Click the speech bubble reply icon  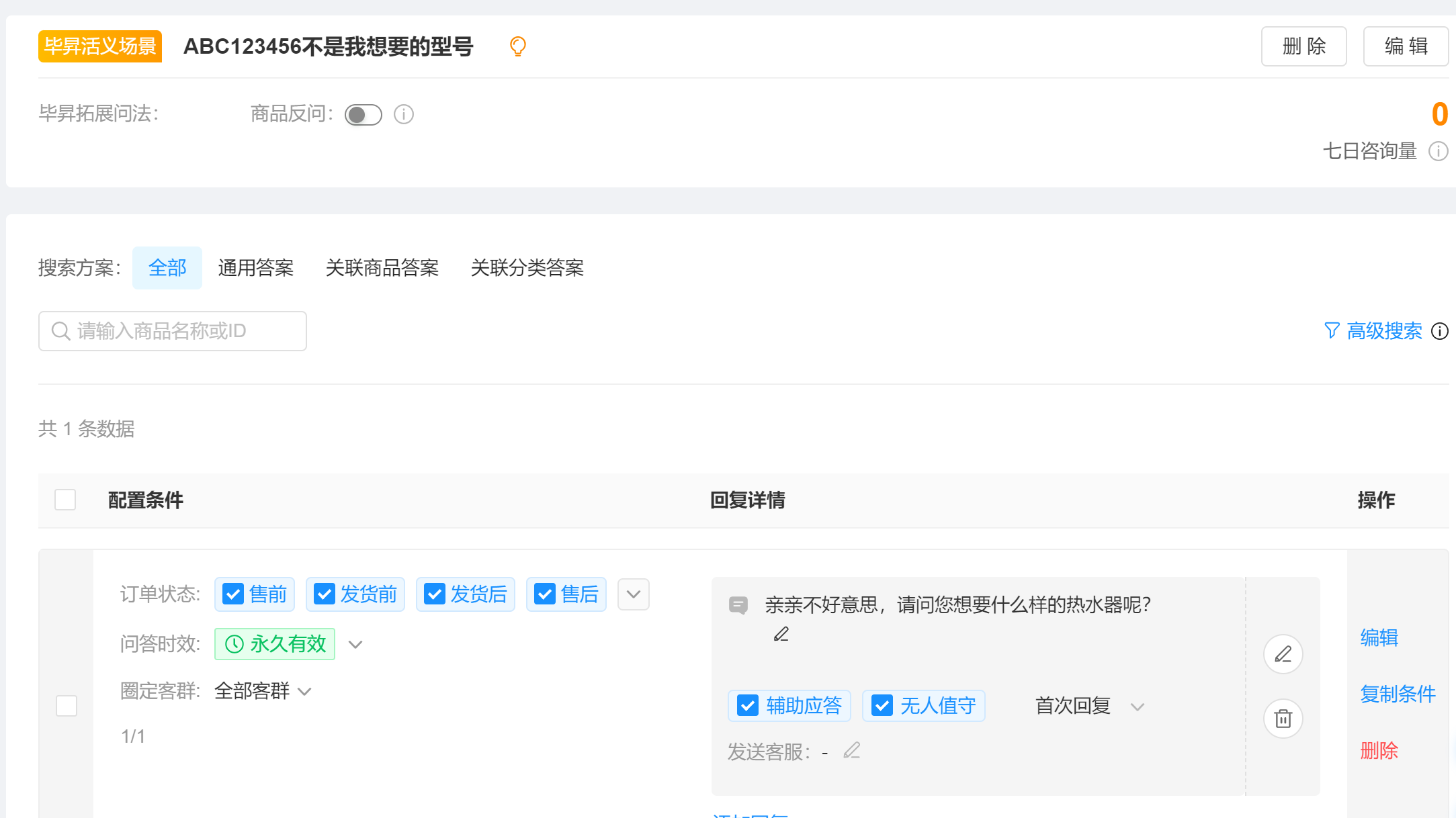(x=738, y=606)
